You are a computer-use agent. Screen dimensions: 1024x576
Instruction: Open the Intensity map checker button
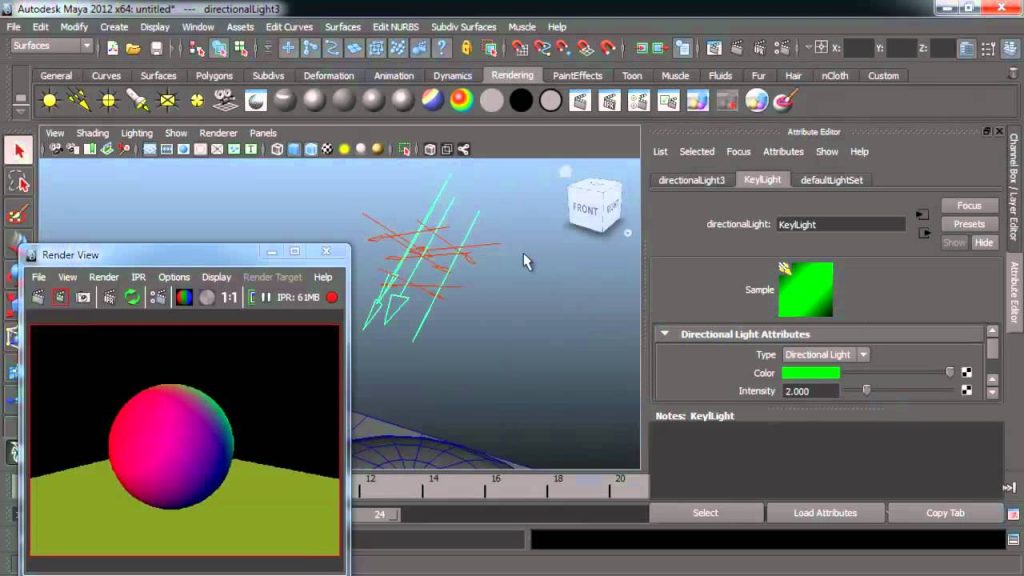coord(967,391)
